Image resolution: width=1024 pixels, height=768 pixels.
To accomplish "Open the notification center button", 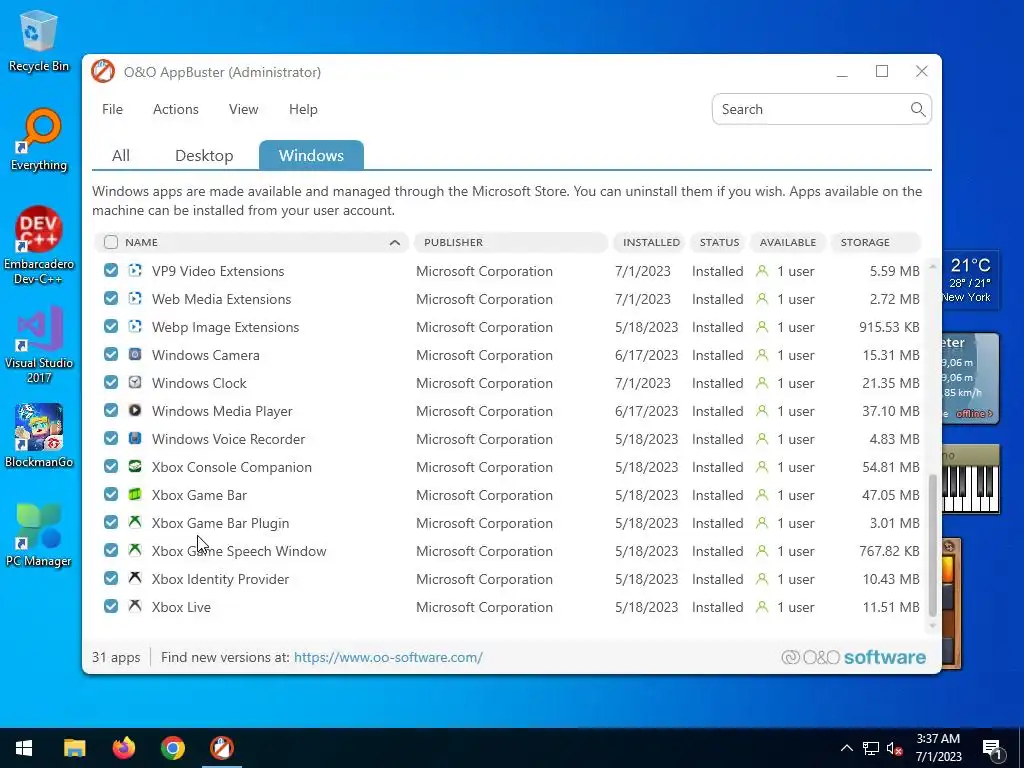I will point(992,748).
